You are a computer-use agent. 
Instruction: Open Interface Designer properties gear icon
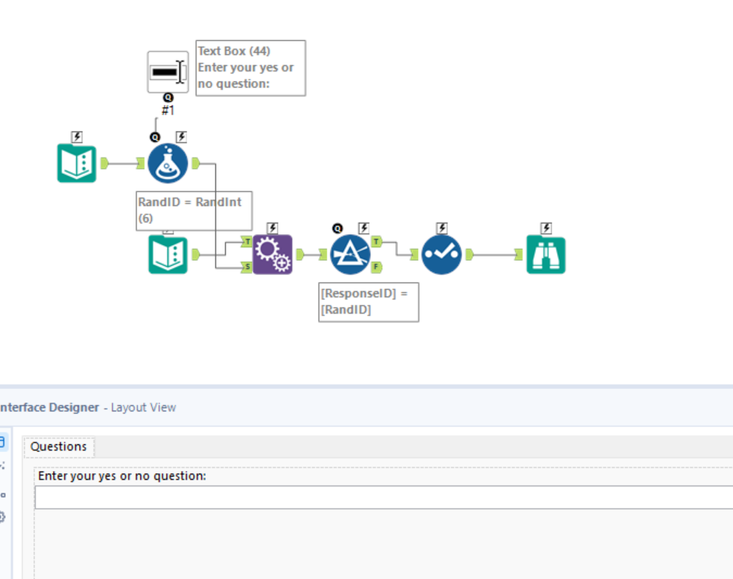(2, 517)
